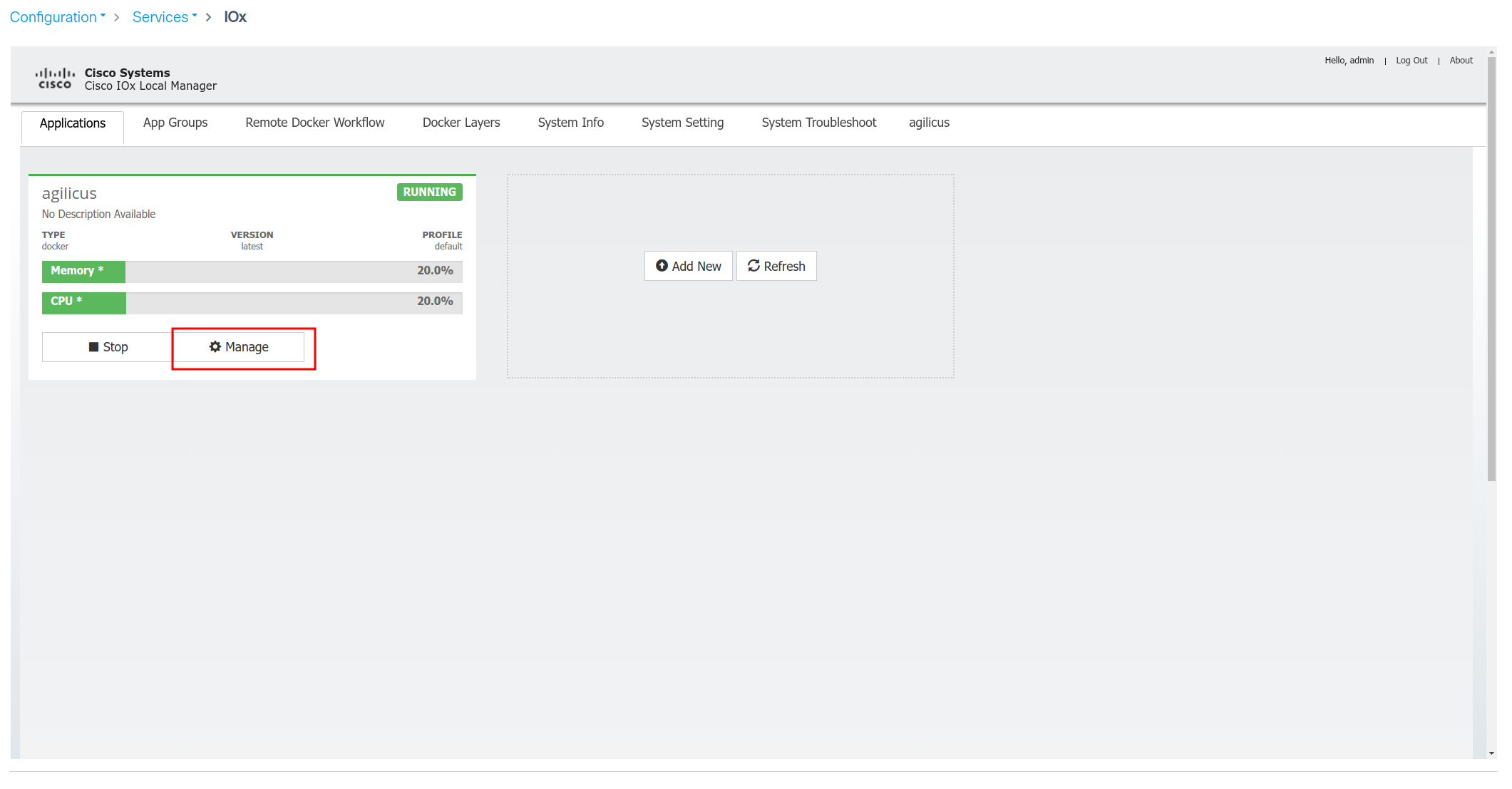
Task: Open the Remote Docker Workflow tab
Action: pyautogui.click(x=315, y=123)
